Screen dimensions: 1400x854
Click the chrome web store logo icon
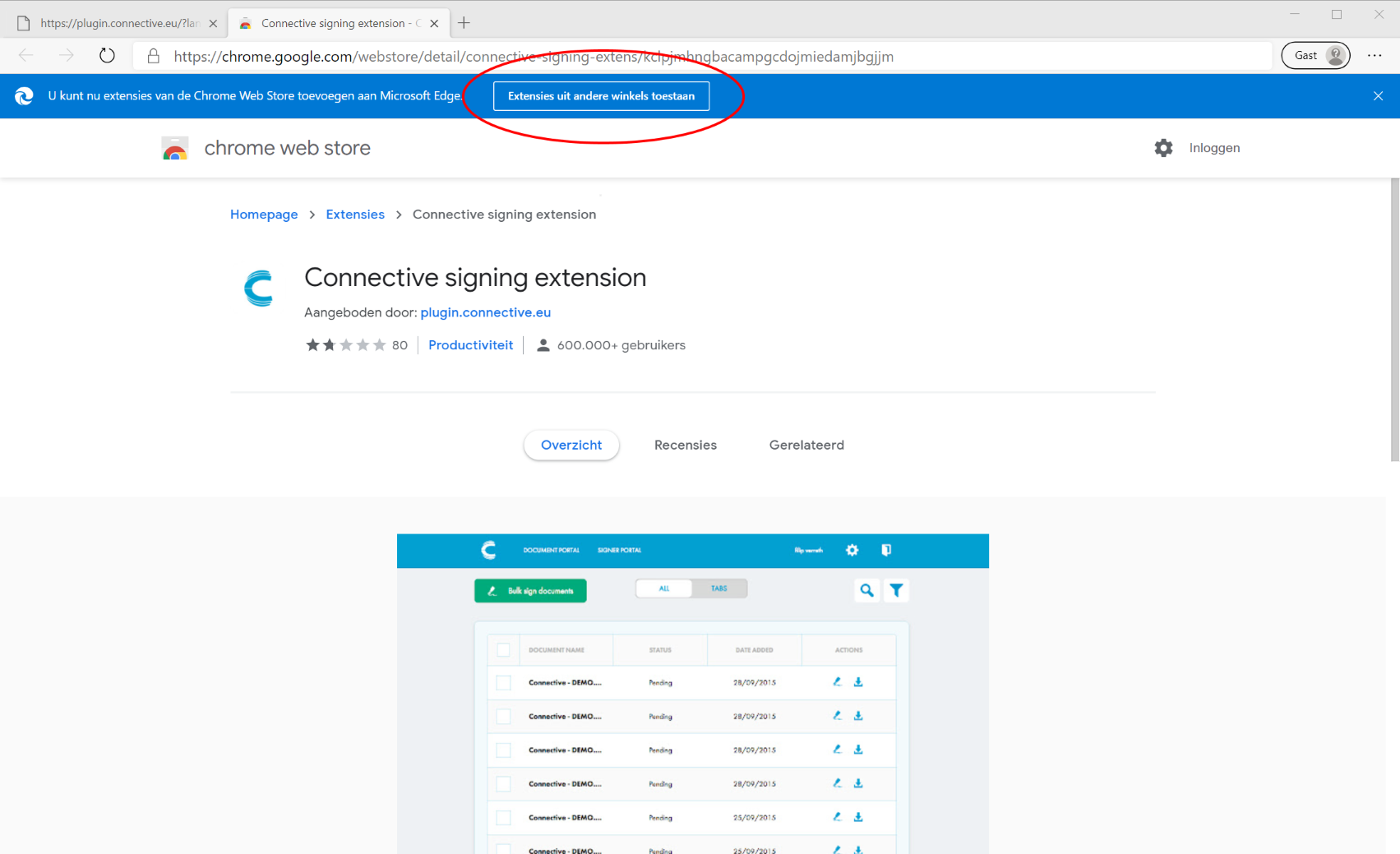pyautogui.click(x=175, y=148)
